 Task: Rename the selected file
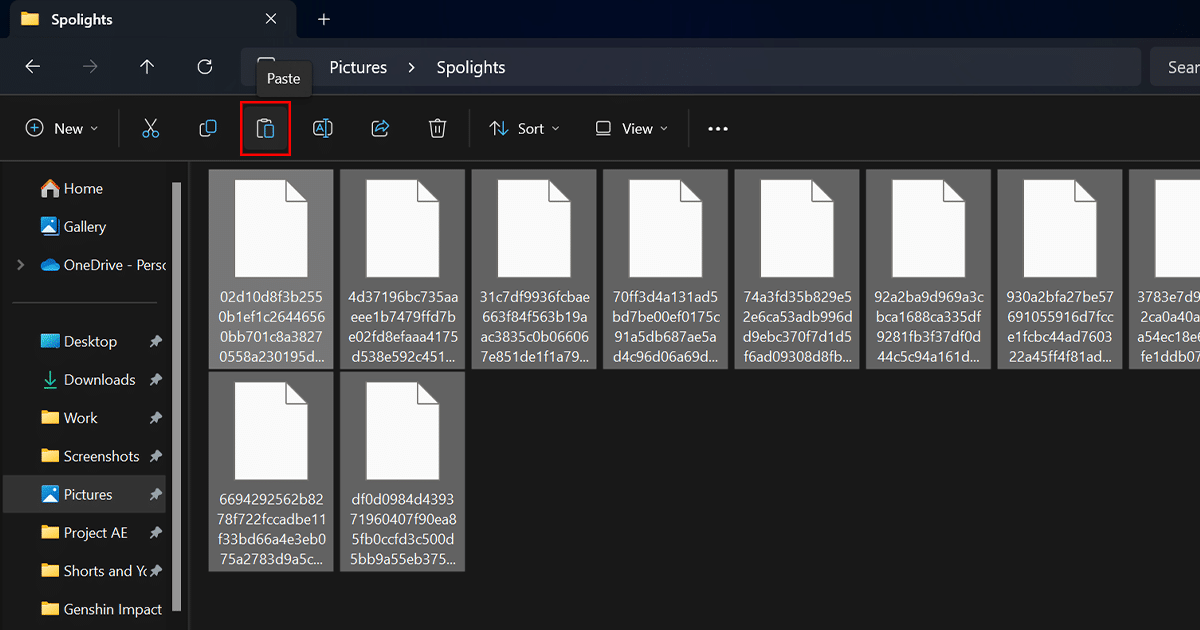tap(322, 128)
